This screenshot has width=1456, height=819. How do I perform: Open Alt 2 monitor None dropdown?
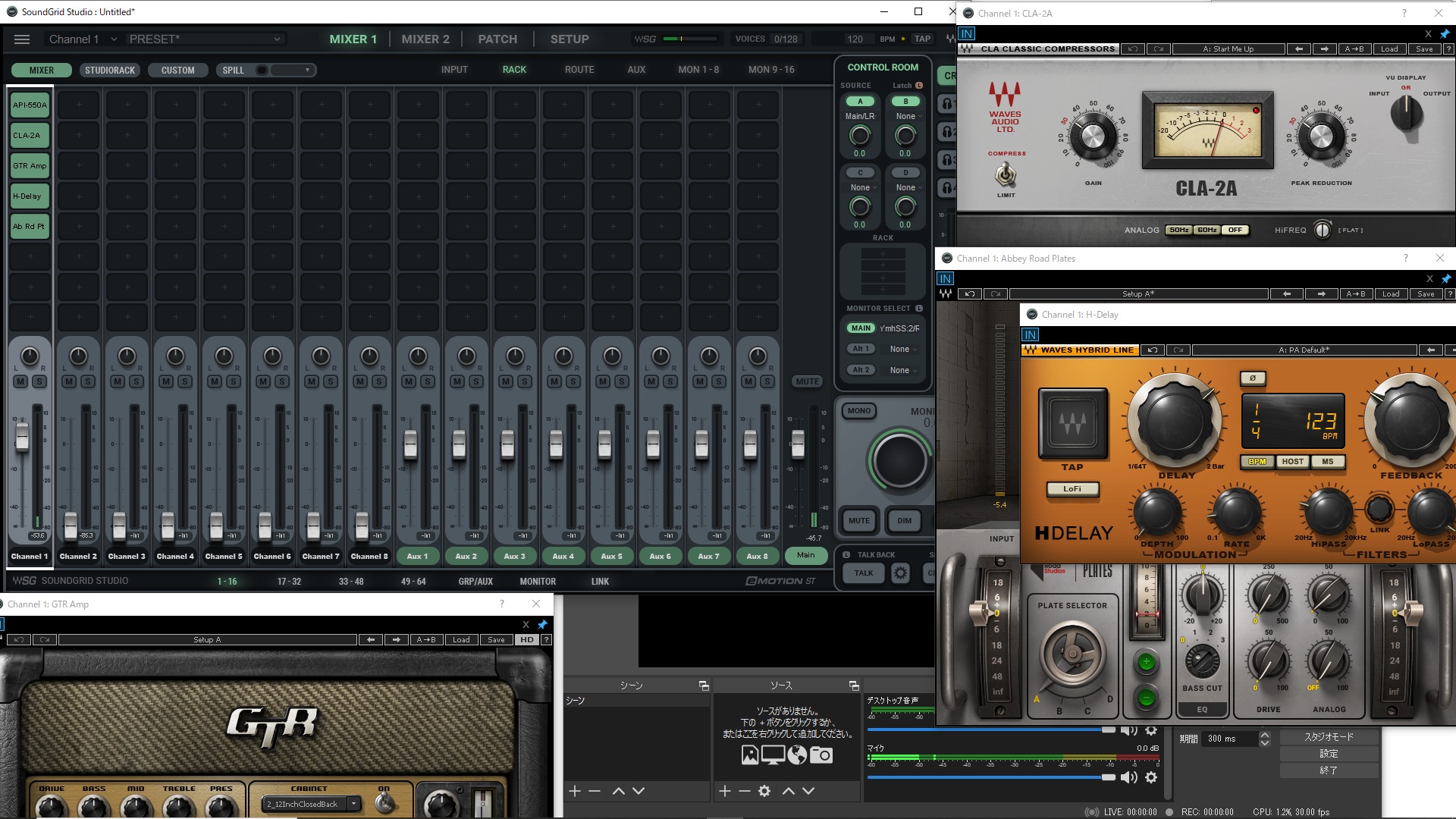[902, 371]
